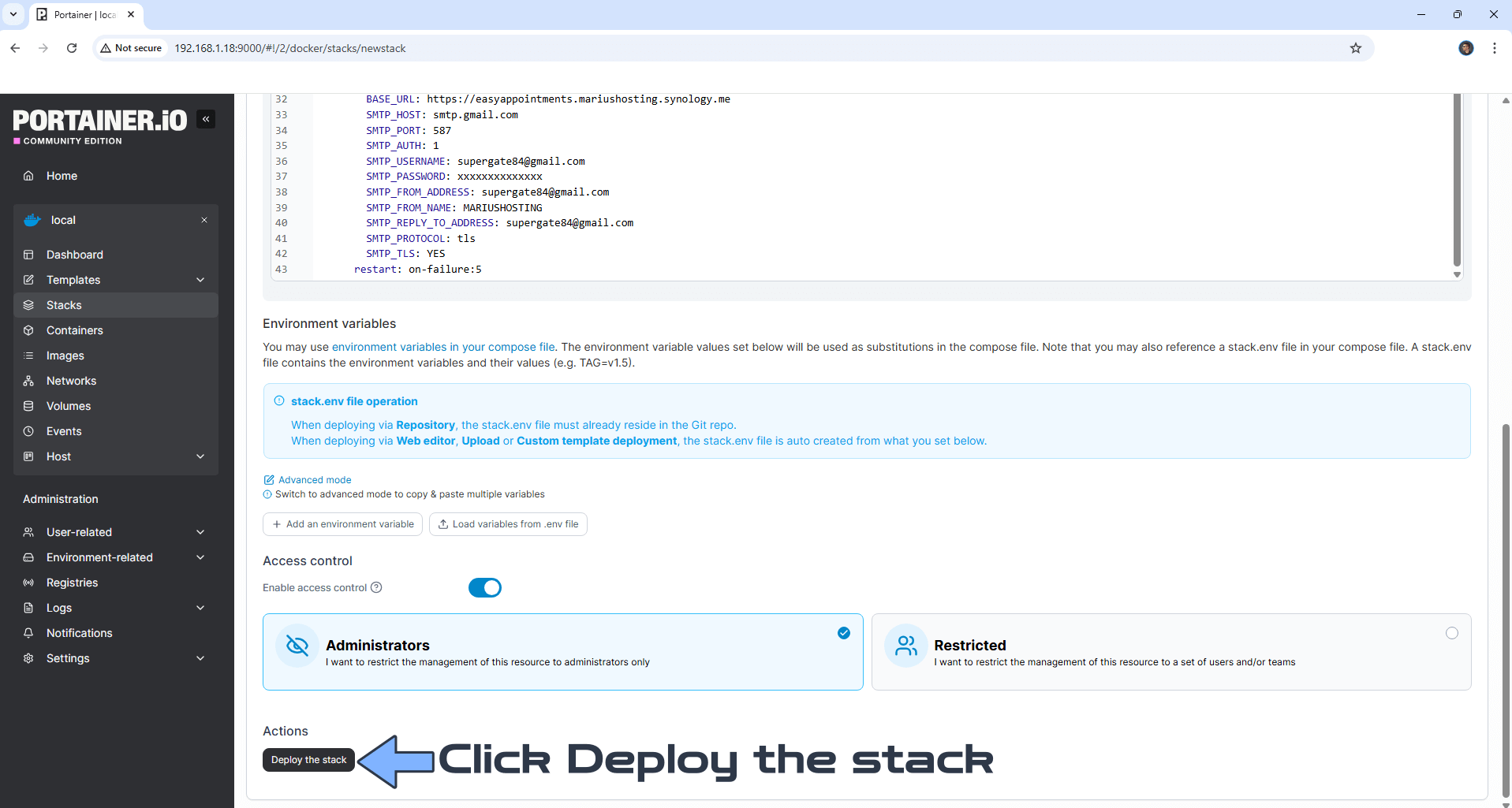Reload the page using the browser refresh icon
1512x808 pixels.
[x=72, y=48]
